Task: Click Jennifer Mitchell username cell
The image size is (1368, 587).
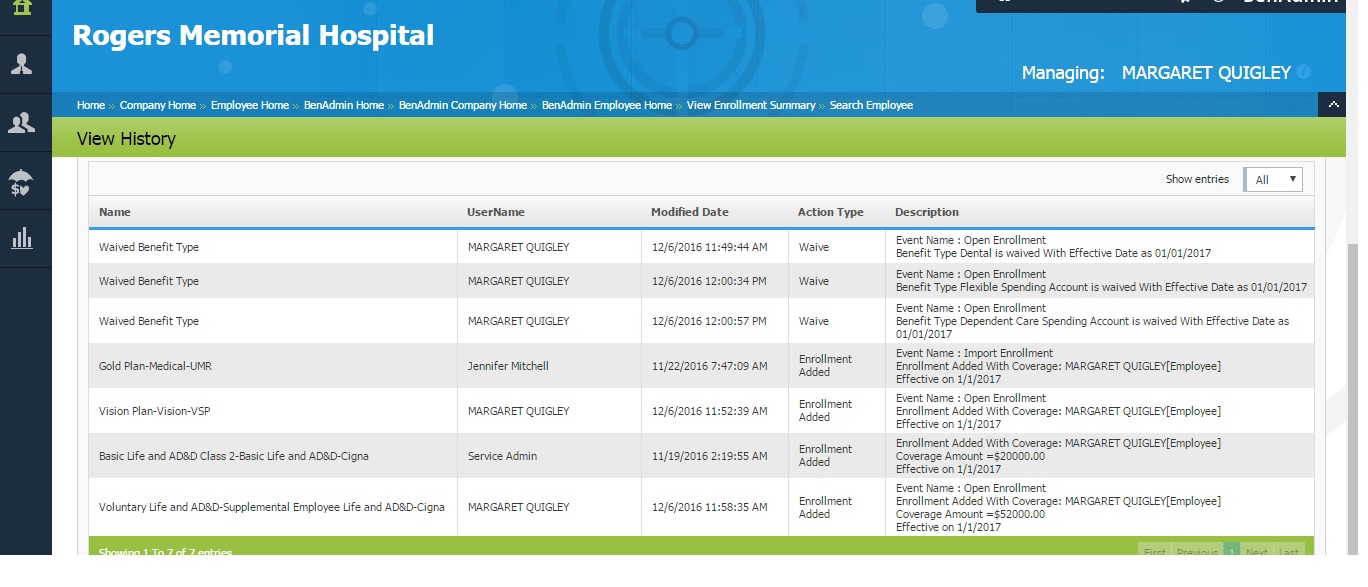Action: (x=508, y=366)
